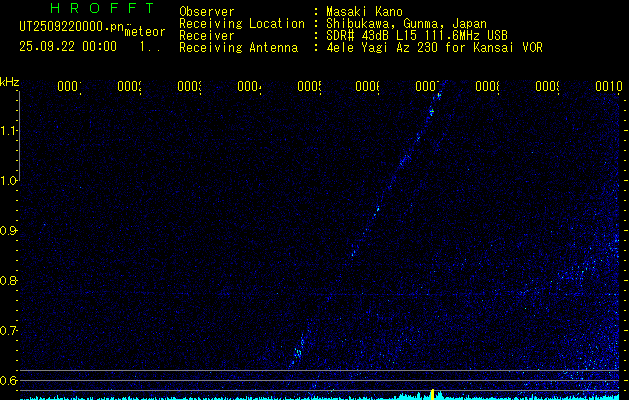The image size is (629, 400).
Task: Click the 0009 time marker
Action: (547, 86)
